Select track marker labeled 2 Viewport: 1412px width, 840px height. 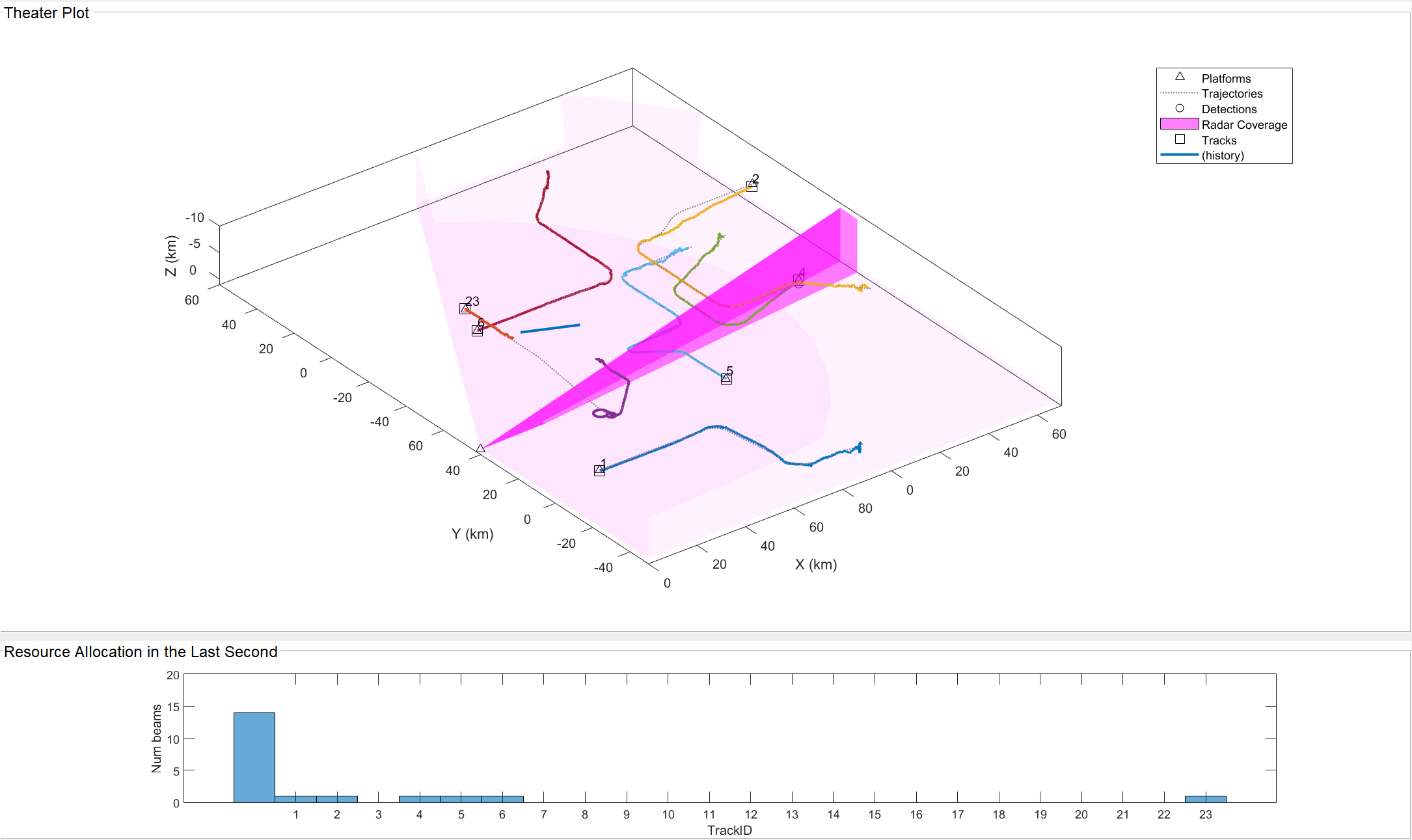tap(752, 186)
